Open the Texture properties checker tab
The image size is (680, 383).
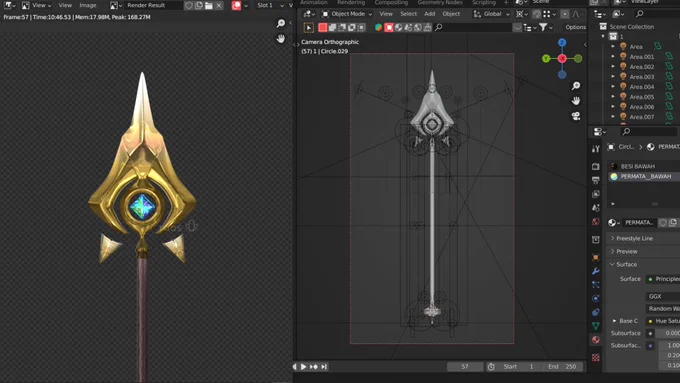(x=595, y=357)
